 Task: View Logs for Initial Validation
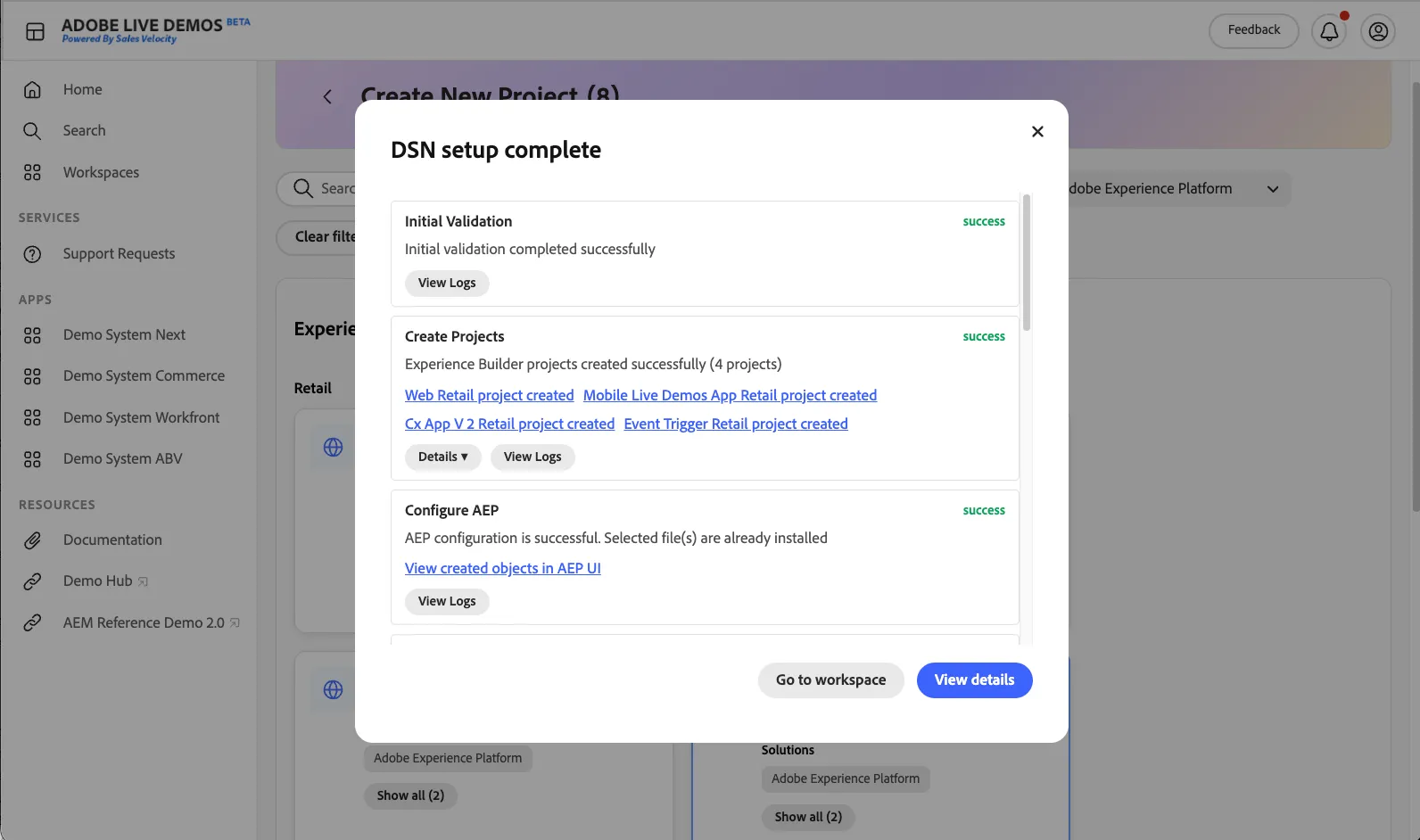[x=447, y=283]
